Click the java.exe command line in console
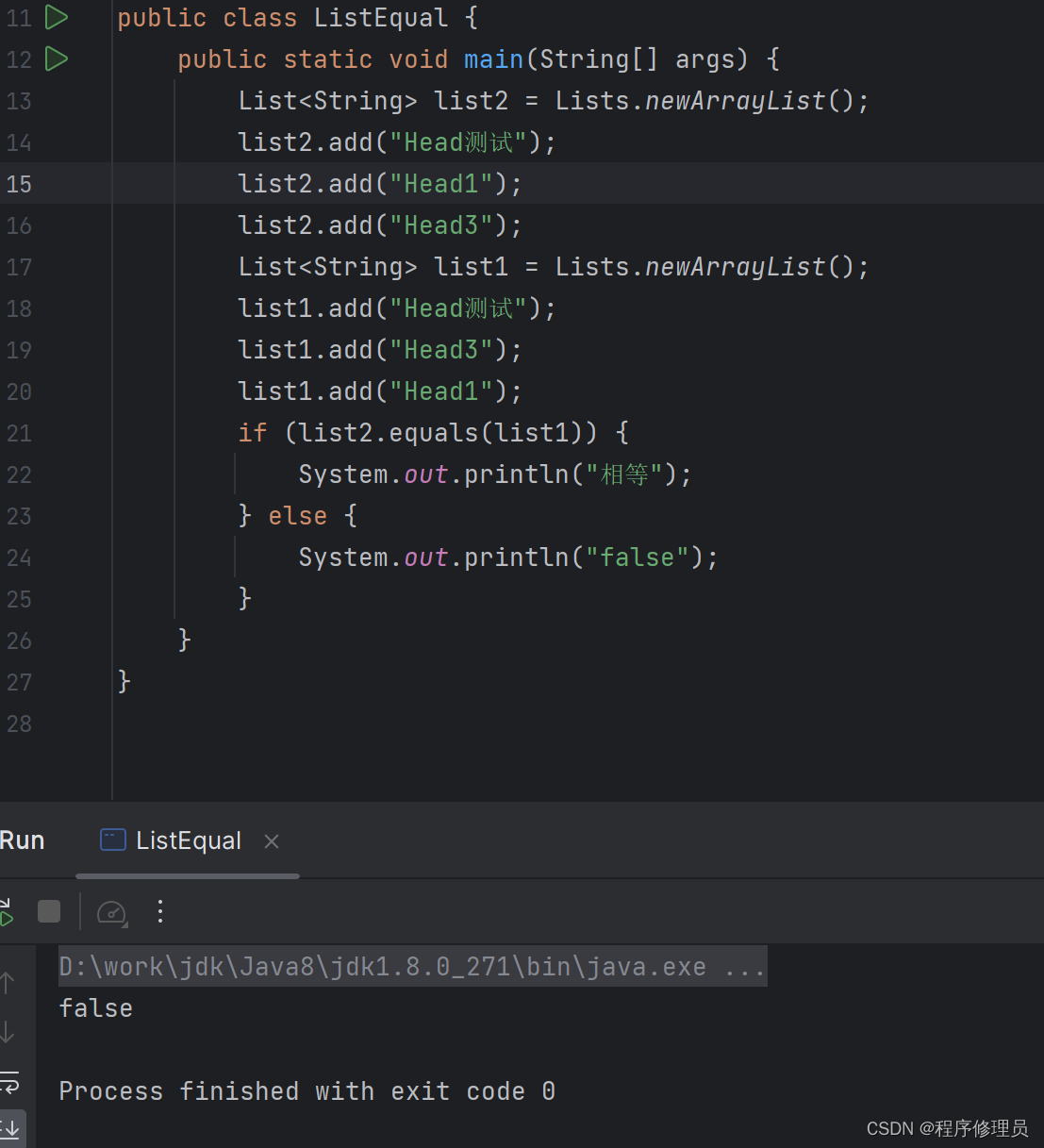Viewport: 1044px width, 1148px height. (x=412, y=966)
